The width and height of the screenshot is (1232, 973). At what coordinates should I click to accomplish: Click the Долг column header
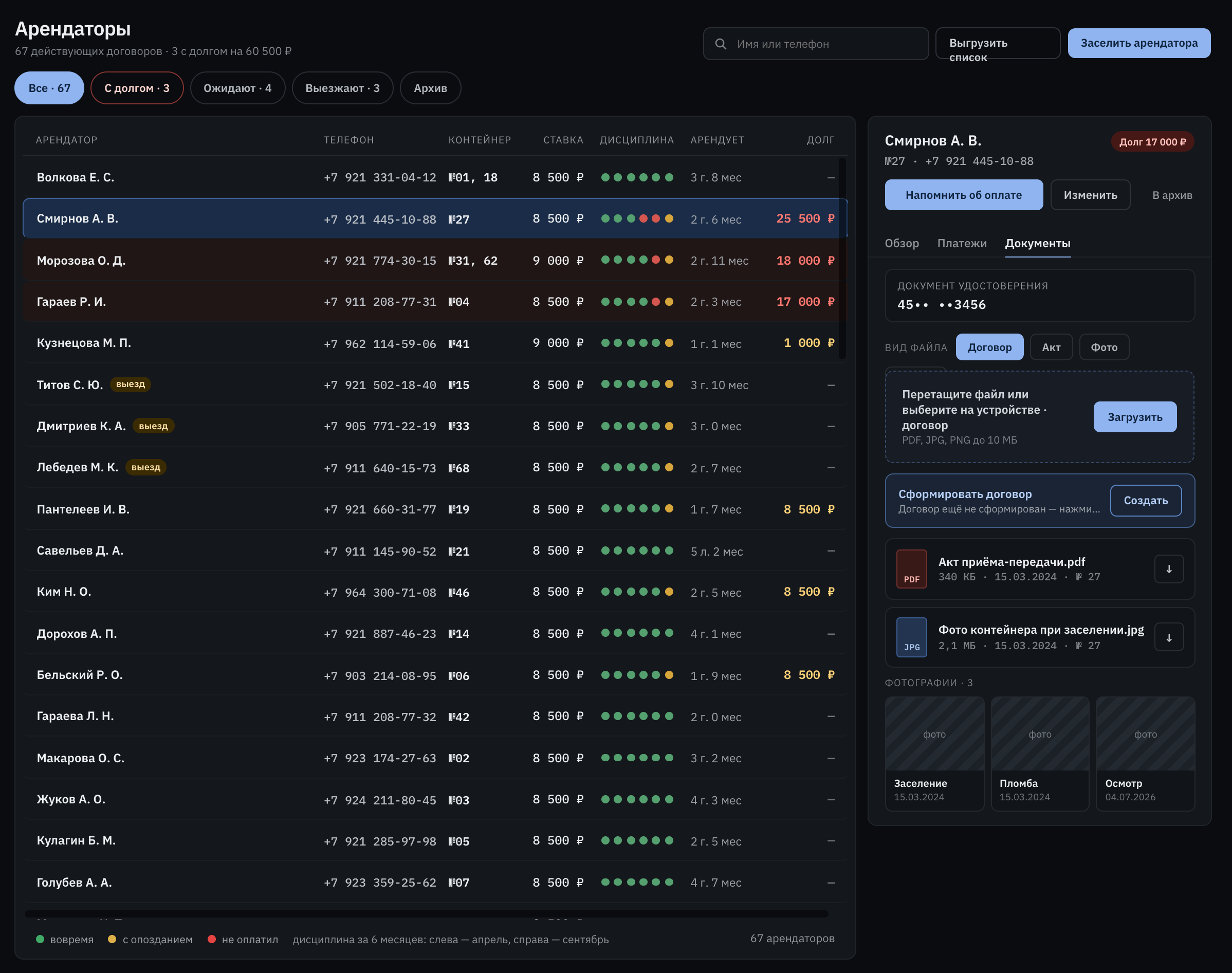820,140
